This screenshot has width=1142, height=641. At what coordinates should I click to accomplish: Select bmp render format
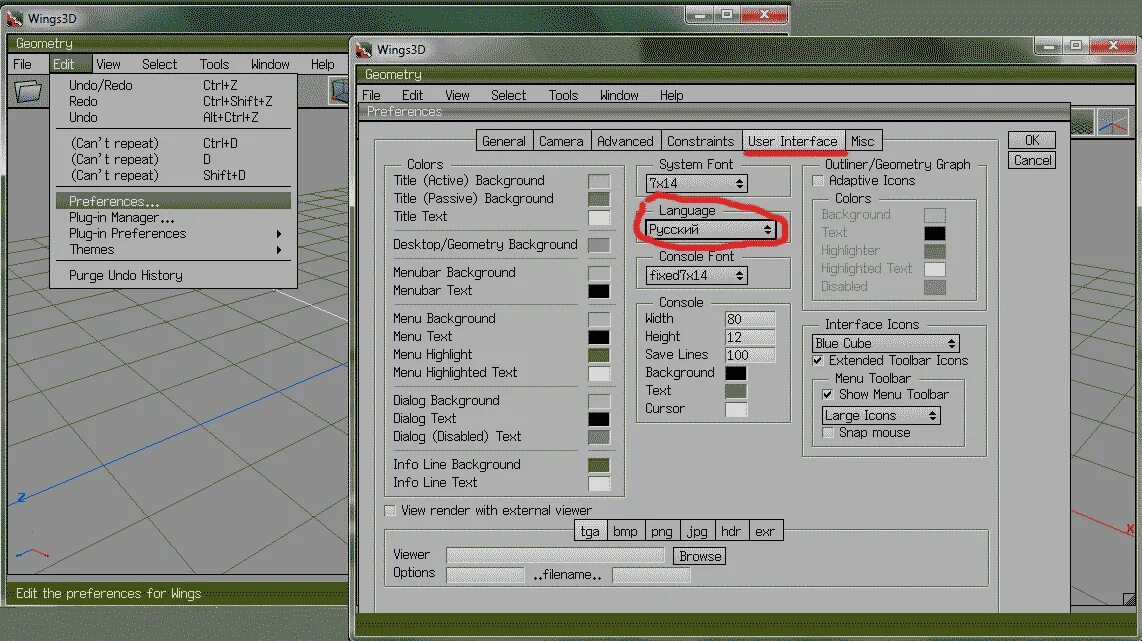[x=625, y=531]
